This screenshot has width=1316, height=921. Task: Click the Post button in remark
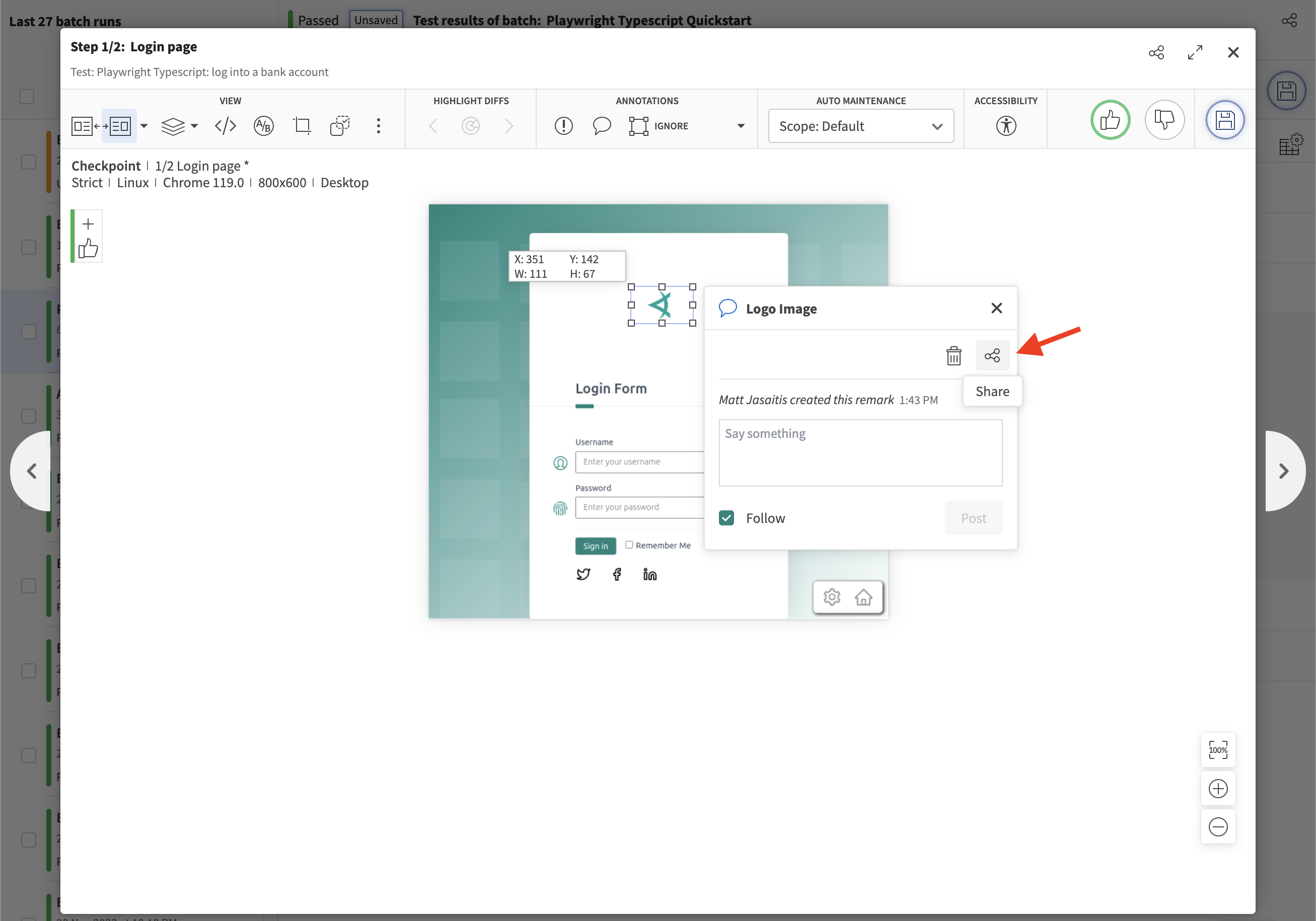tap(974, 518)
